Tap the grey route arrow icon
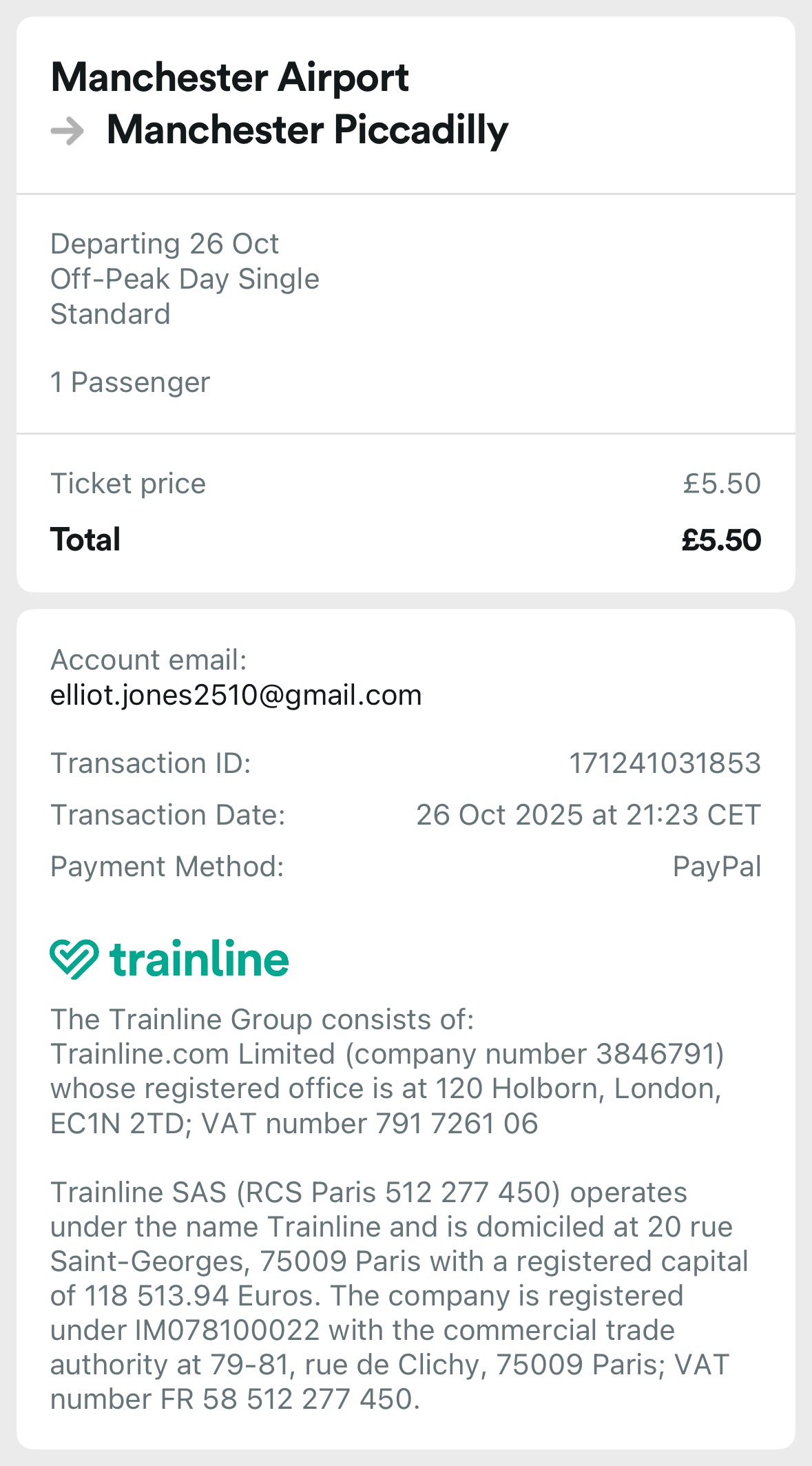 point(67,131)
